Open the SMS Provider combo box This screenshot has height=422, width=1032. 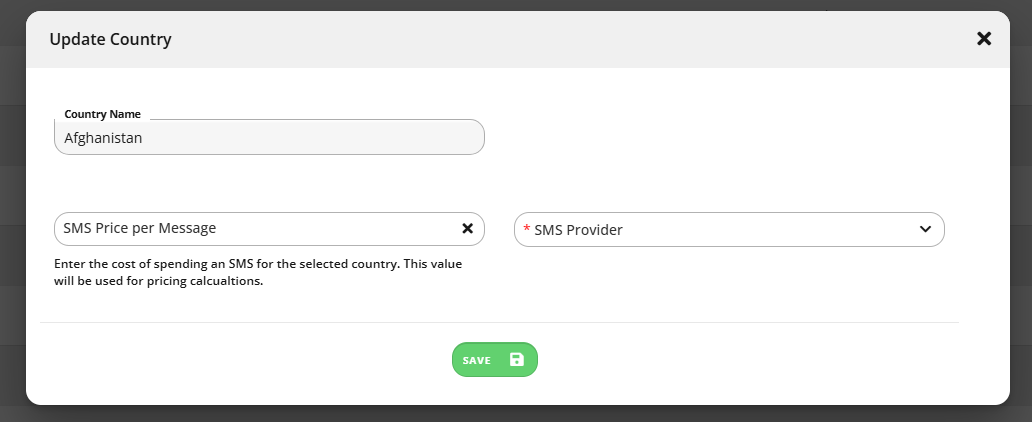pos(729,229)
